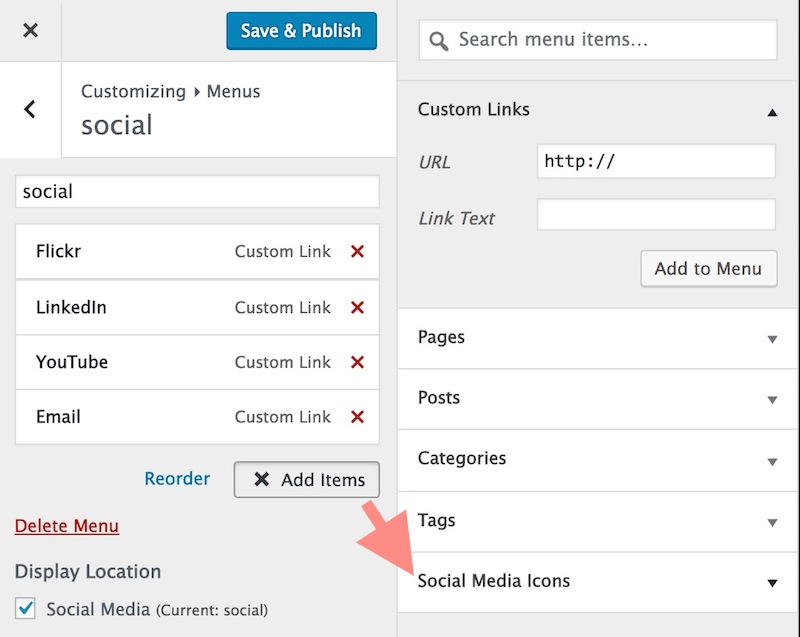Open the Email menu item settings
The width and height of the screenshot is (800, 637).
pos(197,417)
